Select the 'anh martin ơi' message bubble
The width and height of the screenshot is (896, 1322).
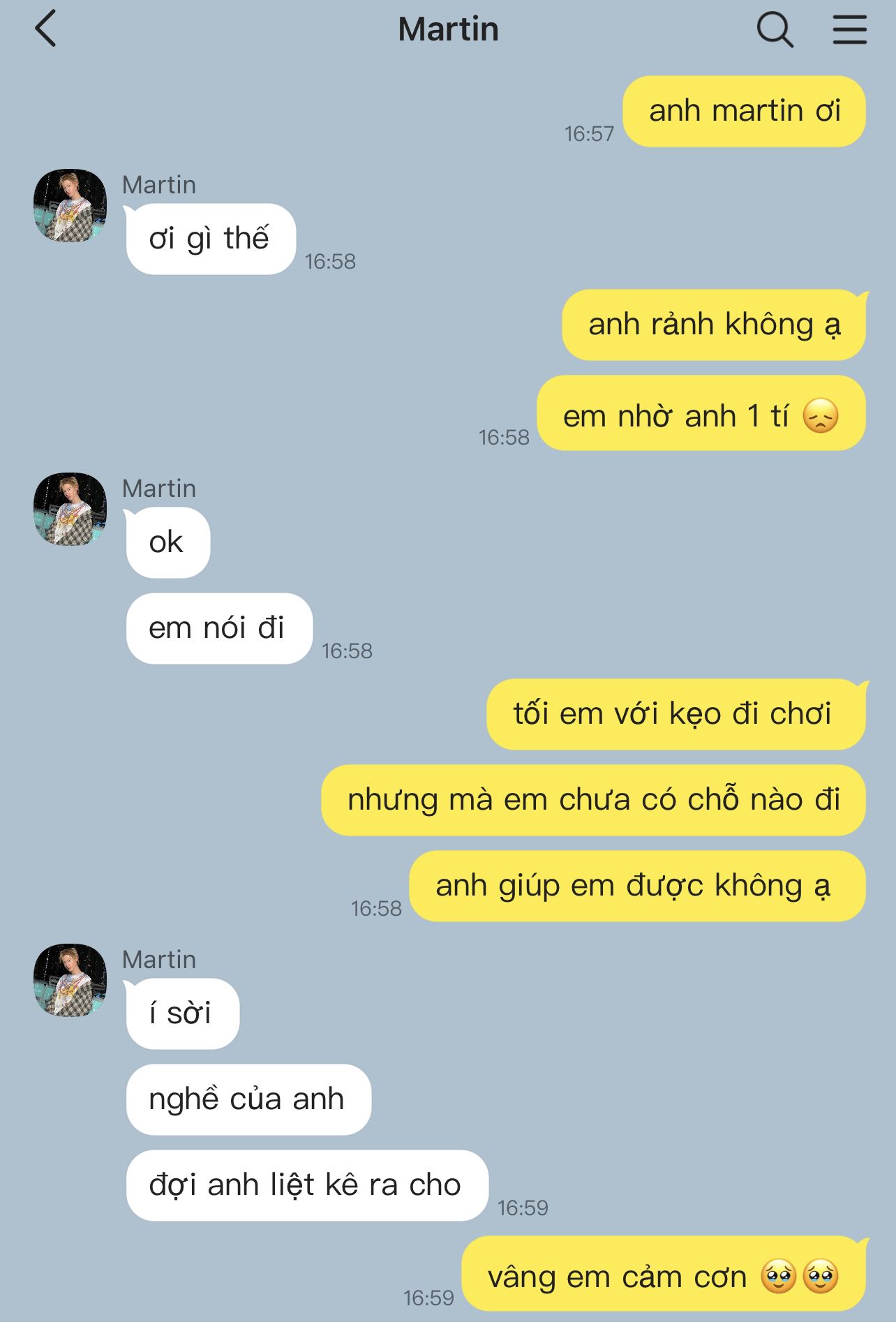tap(745, 112)
